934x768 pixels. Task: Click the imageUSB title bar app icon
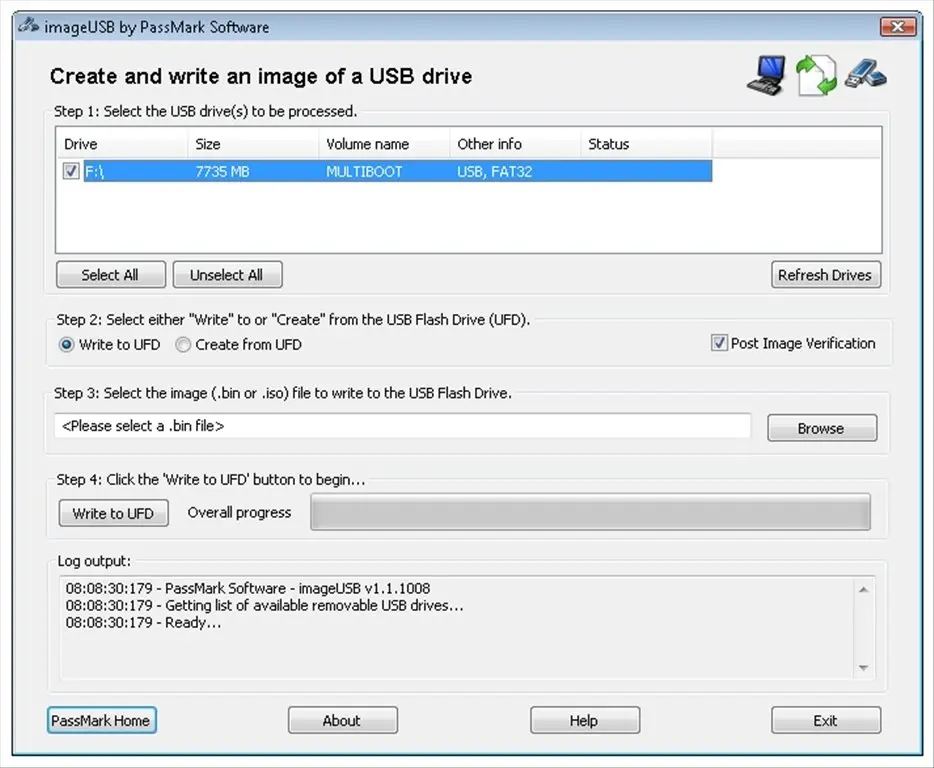tap(27, 26)
